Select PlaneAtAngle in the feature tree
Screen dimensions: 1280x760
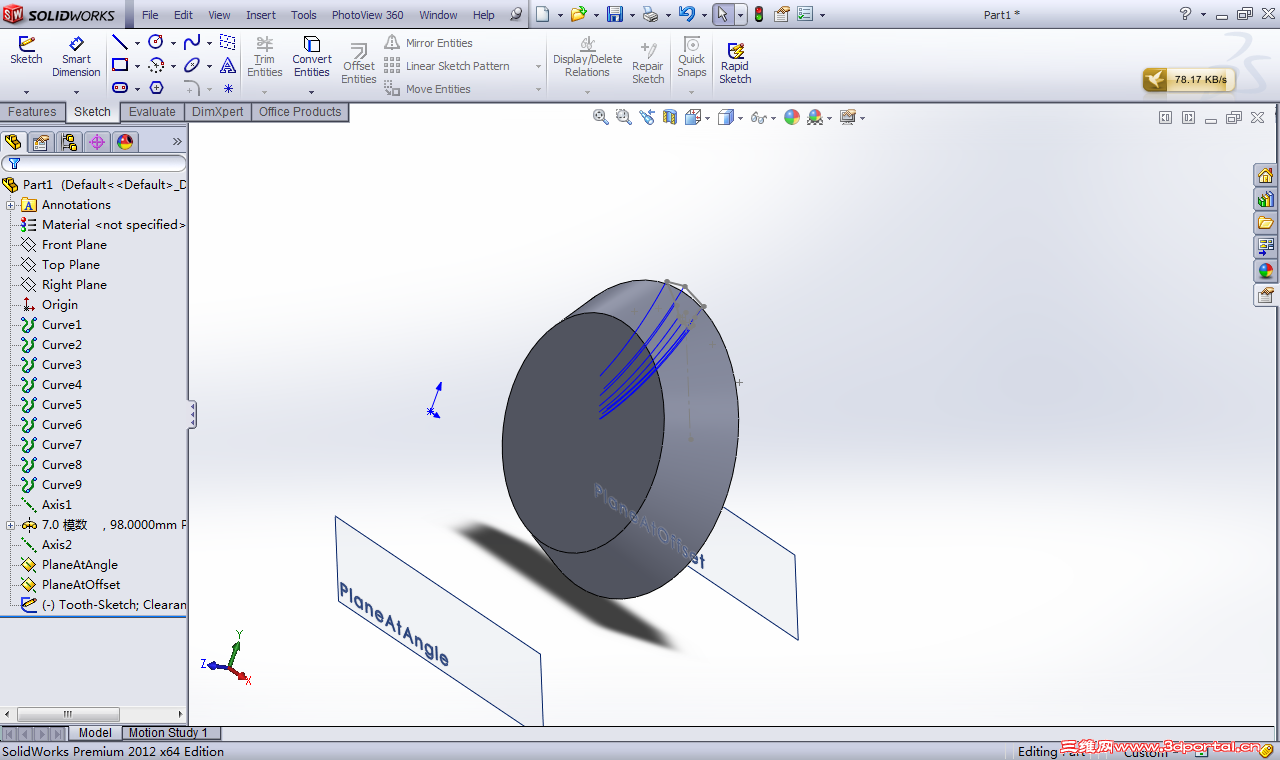point(80,565)
